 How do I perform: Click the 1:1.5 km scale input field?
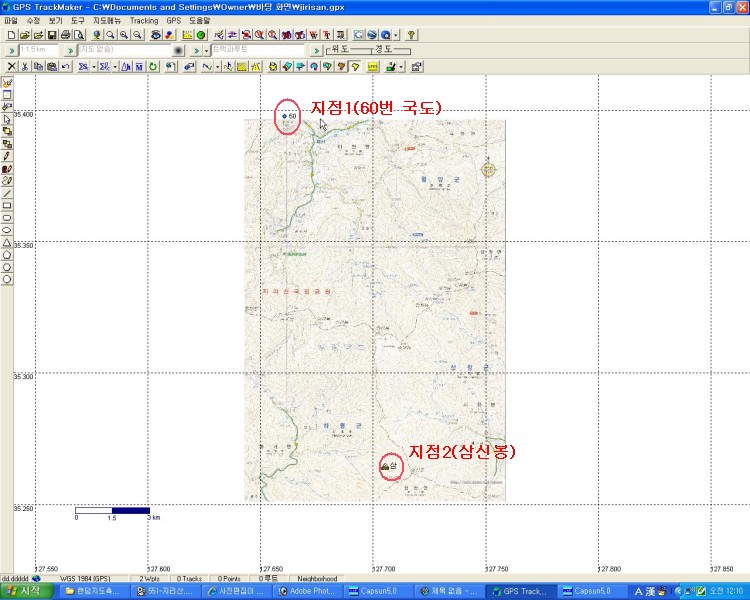coord(38,50)
